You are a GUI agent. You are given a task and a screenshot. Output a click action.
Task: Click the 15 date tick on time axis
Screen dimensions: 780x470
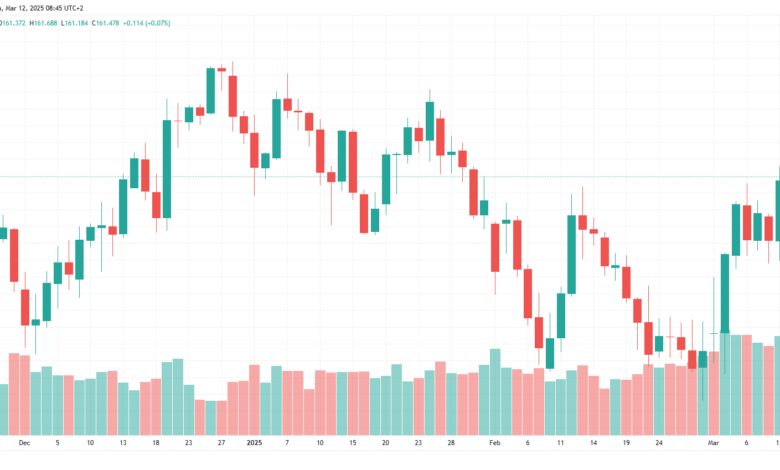click(x=353, y=443)
